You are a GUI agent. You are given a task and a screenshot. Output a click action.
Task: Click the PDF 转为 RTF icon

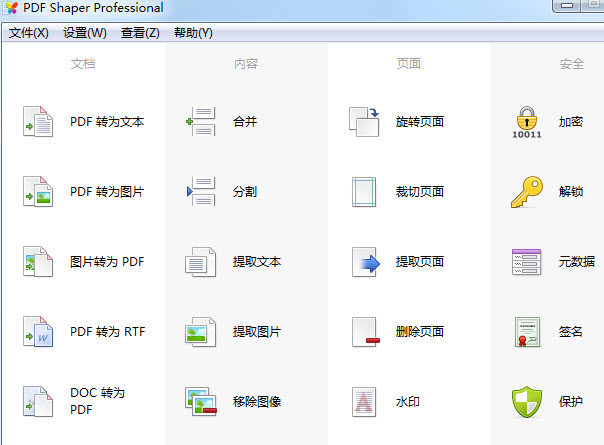(x=38, y=332)
